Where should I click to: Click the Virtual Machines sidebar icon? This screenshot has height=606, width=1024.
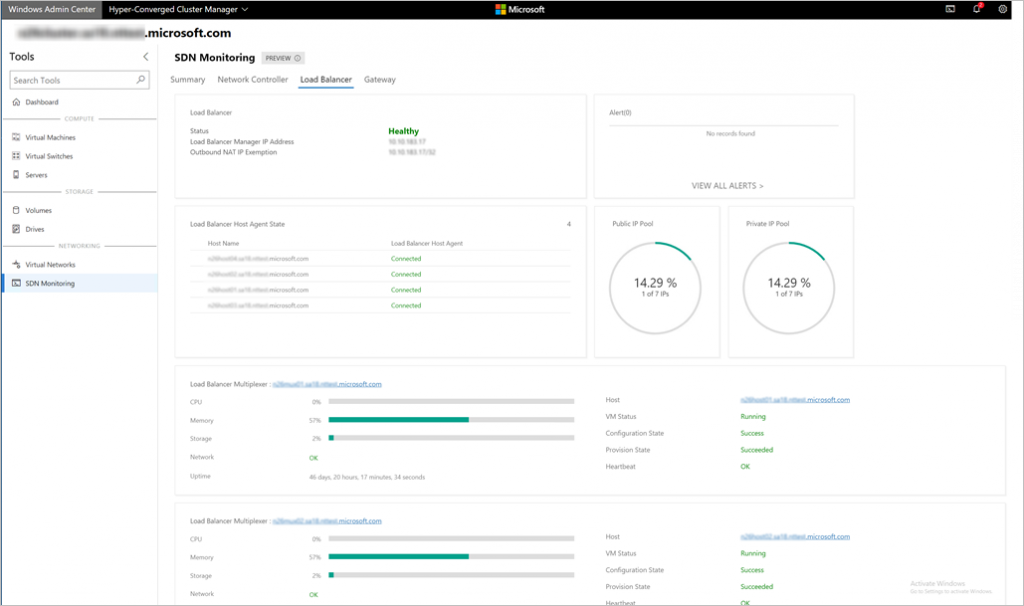(x=16, y=137)
